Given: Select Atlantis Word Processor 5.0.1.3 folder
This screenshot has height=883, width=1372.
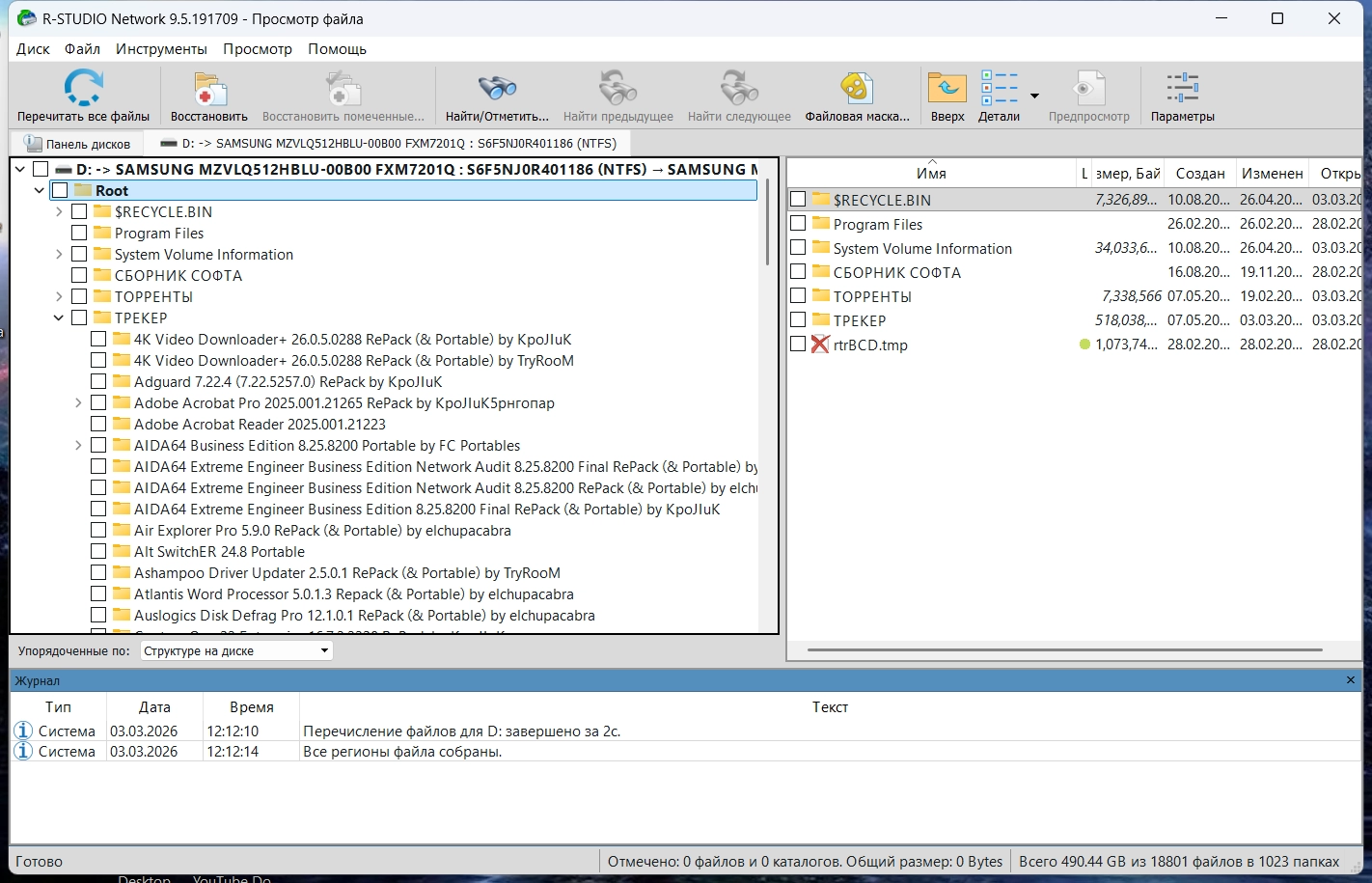Looking at the screenshot, I should click(353, 593).
